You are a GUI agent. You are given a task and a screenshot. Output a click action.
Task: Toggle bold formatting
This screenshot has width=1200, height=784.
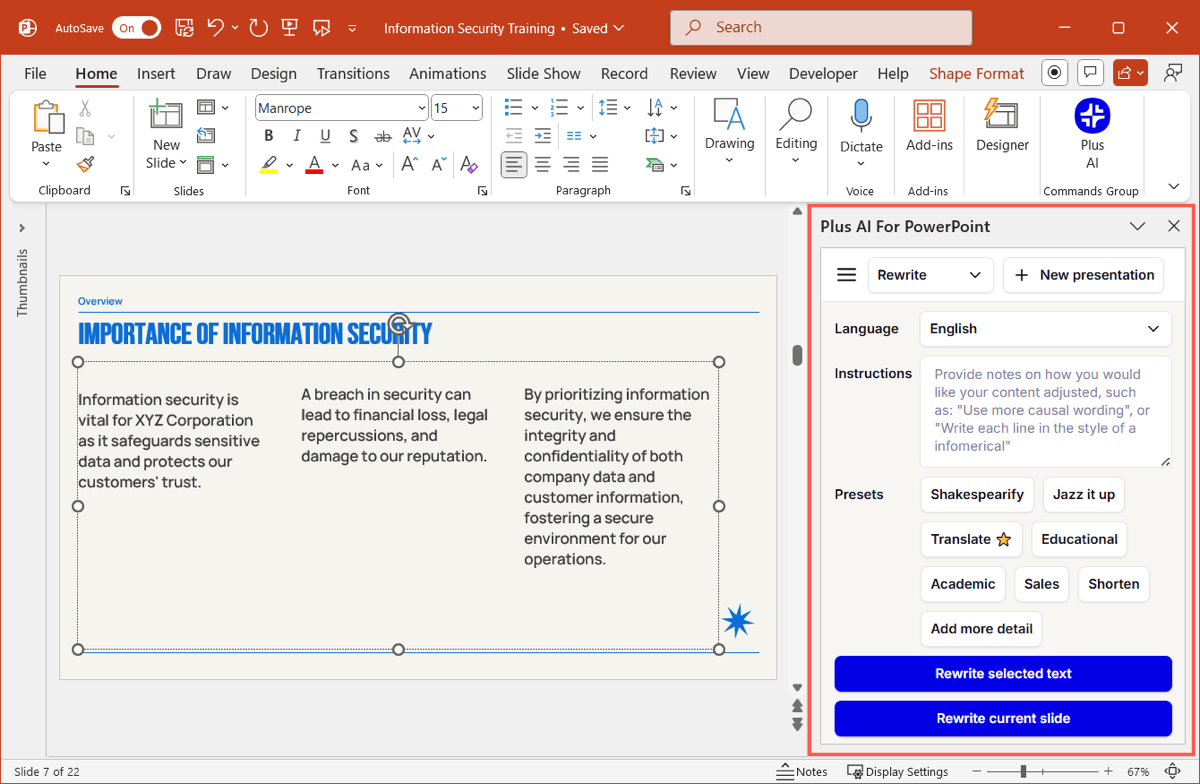pyautogui.click(x=268, y=136)
